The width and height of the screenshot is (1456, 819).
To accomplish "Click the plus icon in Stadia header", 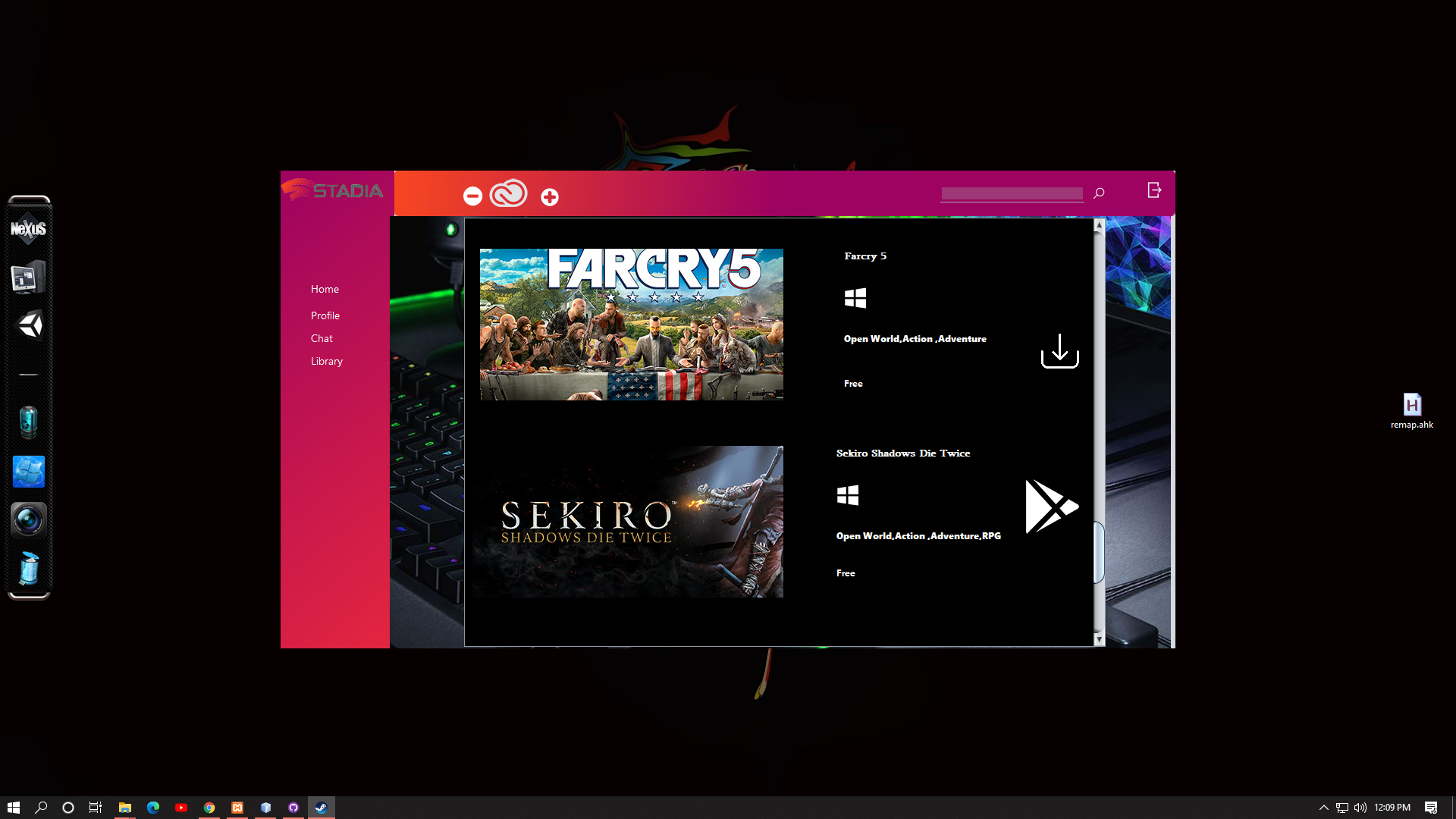I will (x=550, y=197).
